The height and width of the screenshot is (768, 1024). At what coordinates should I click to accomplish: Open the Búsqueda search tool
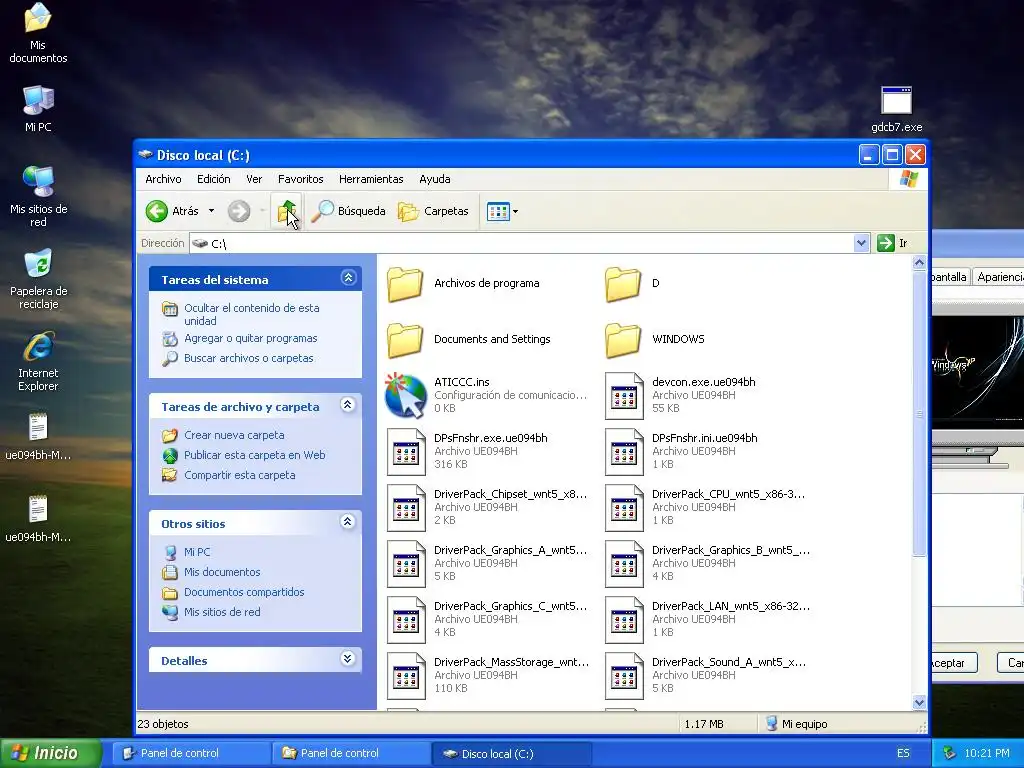(x=348, y=211)
